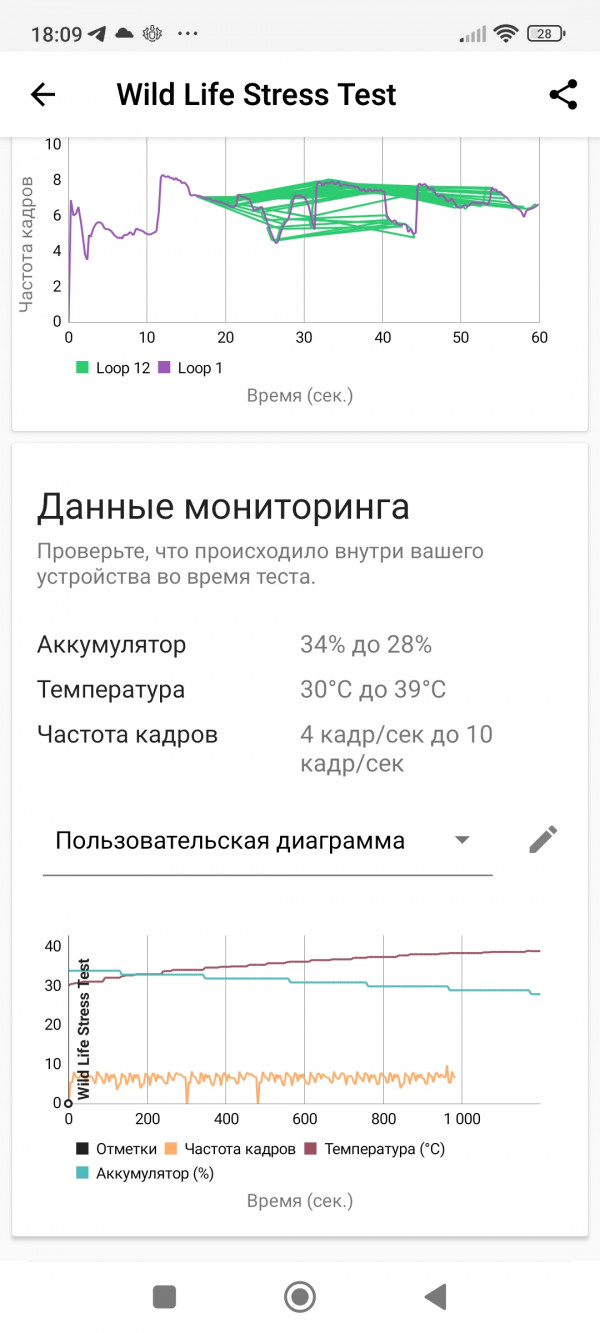This screenshot has width=600, height=1333.
Task: Tap the Данные мониторинга heading
Action: (223, 507)
